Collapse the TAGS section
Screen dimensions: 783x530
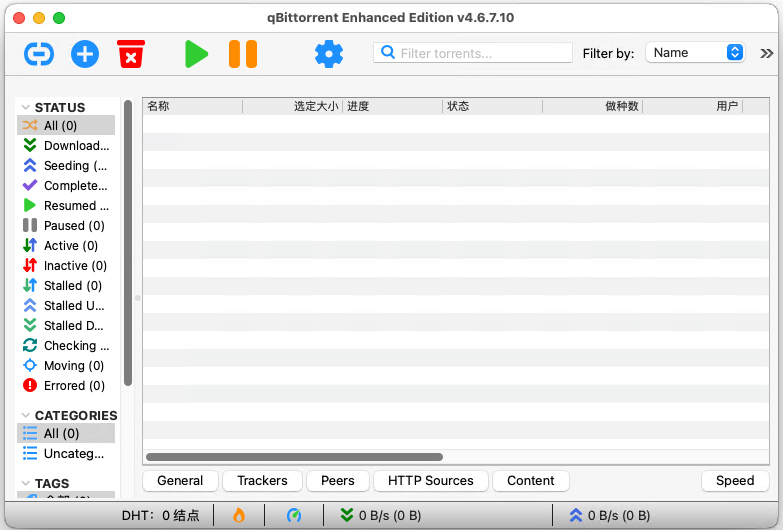pyautogui.click(x=26, y=483)
